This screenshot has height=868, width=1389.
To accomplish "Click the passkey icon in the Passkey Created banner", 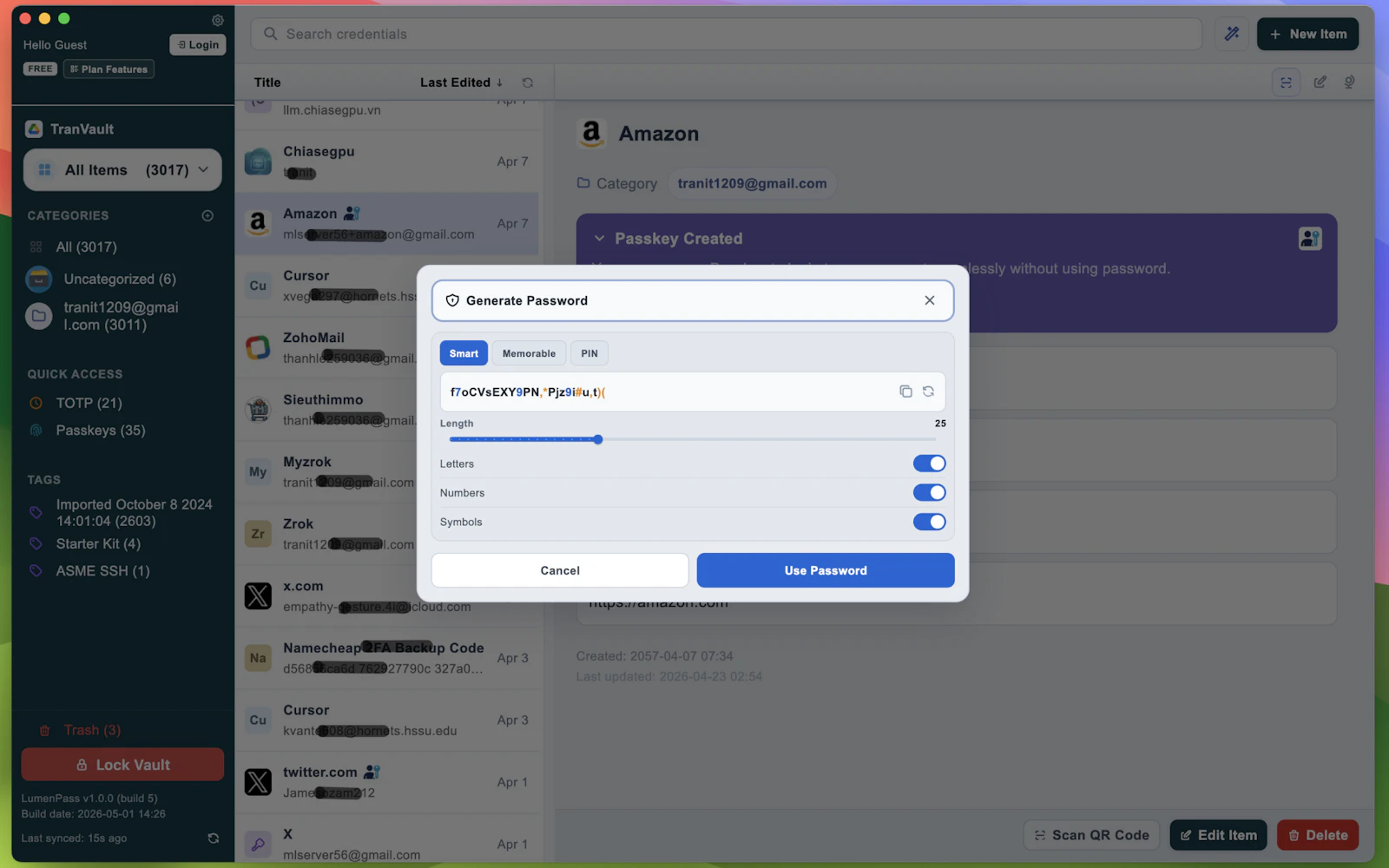I will click(1310, 238).
